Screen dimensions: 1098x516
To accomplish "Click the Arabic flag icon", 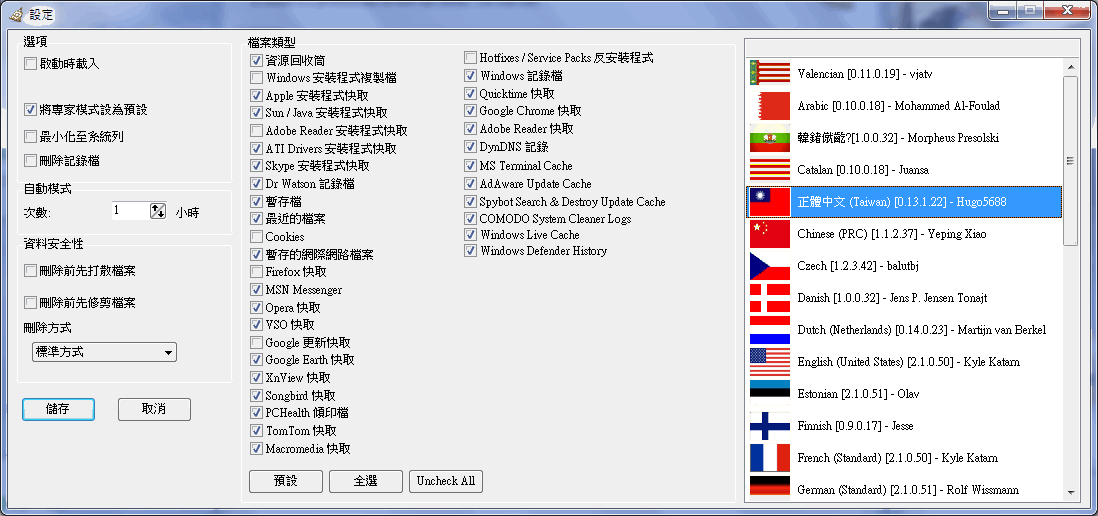I will pyautogui.click(x=770, y=106).
